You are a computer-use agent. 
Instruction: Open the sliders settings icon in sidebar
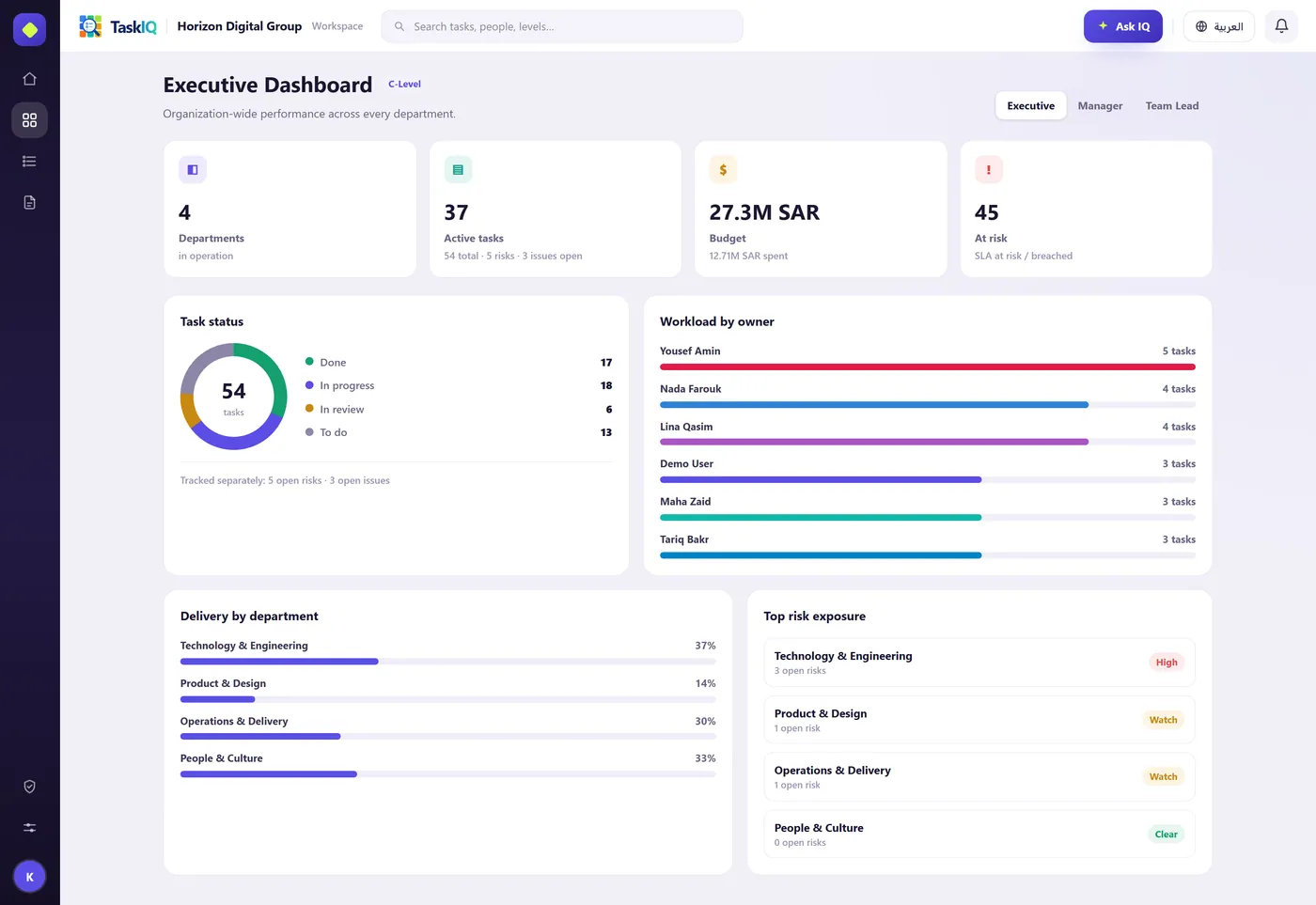(x=29, y=828)
